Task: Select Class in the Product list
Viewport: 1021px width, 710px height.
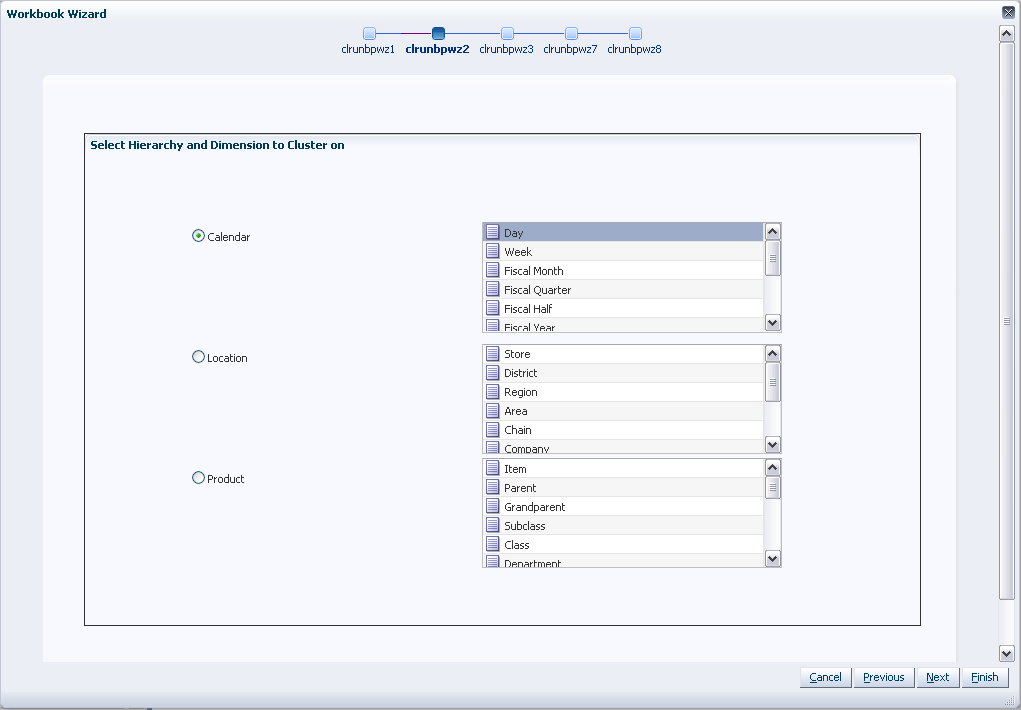Action: (x=623, y=544)
